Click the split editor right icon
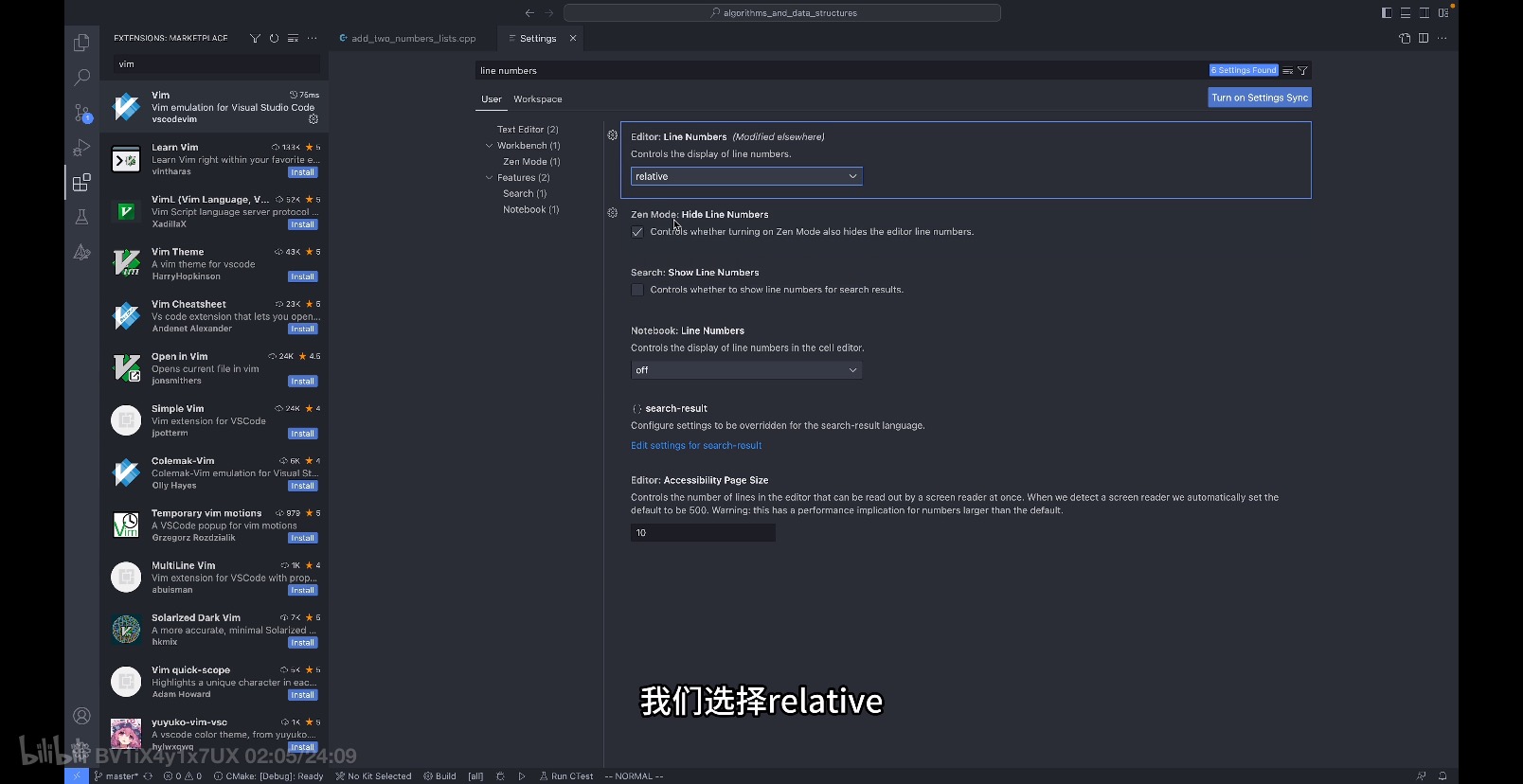1523x784 pixels. click(1424, 39)
